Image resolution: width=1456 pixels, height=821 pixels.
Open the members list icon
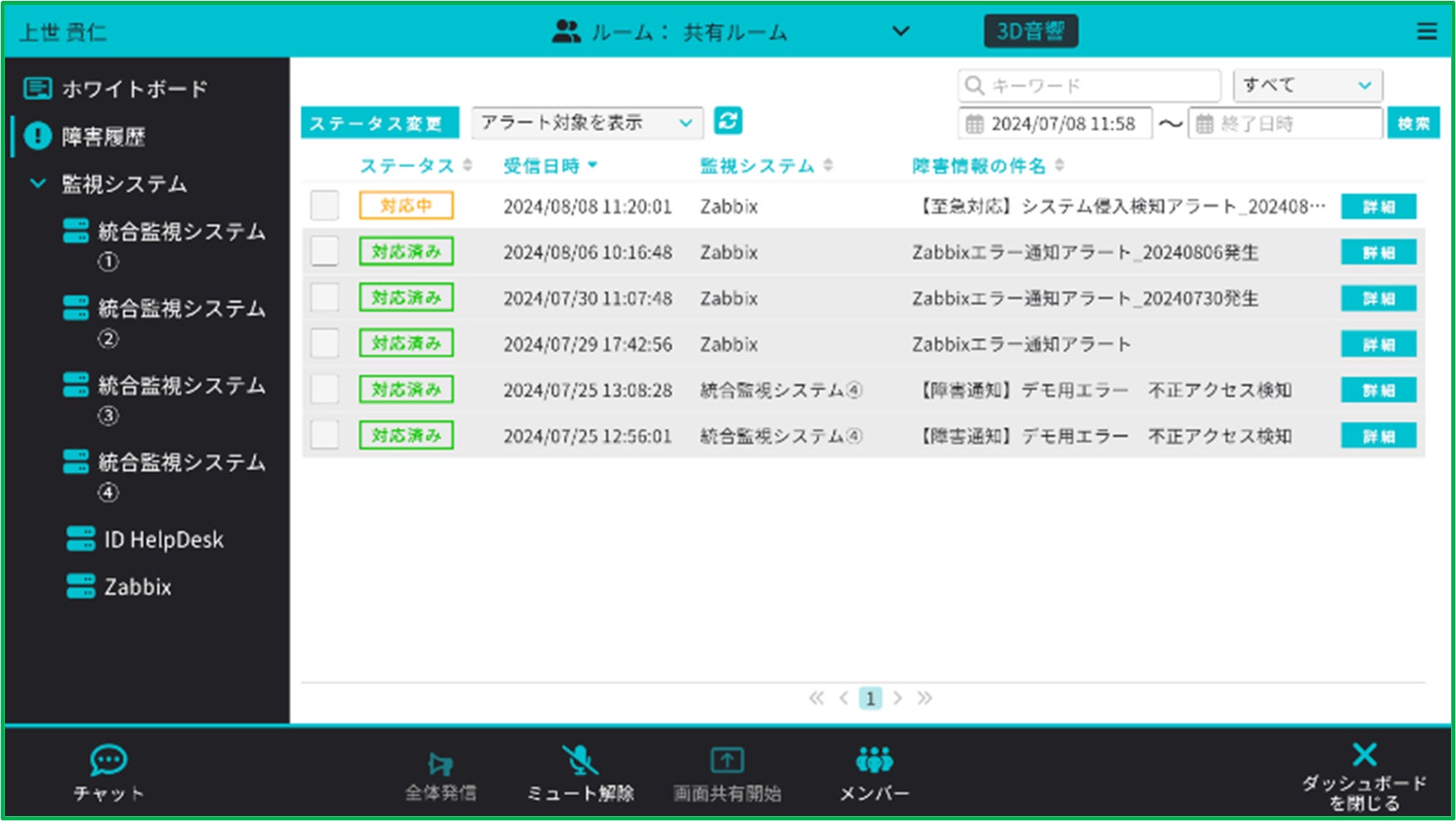tap(874, 760)
